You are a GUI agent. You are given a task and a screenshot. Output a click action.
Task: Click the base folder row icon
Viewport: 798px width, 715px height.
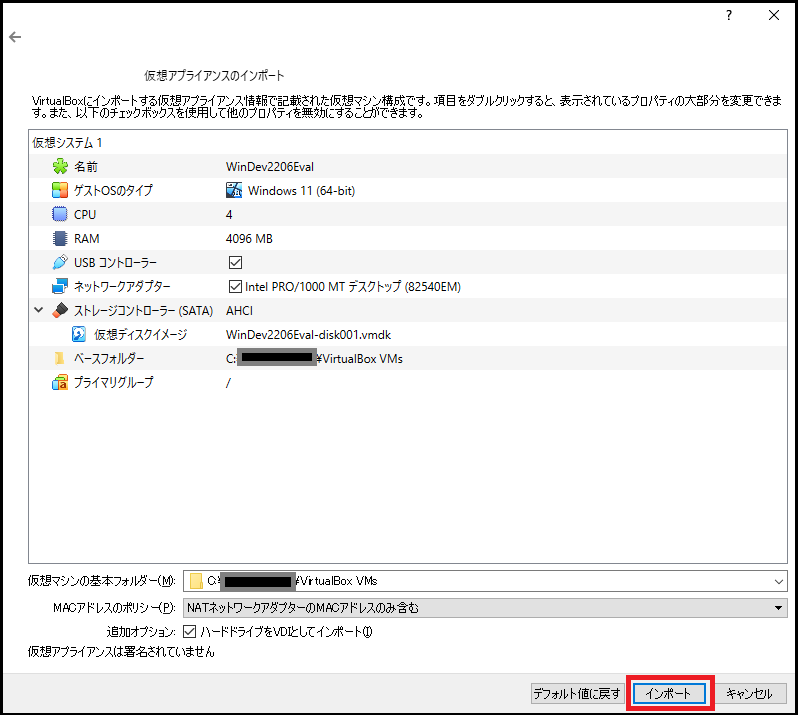click(x=60, y=358)
